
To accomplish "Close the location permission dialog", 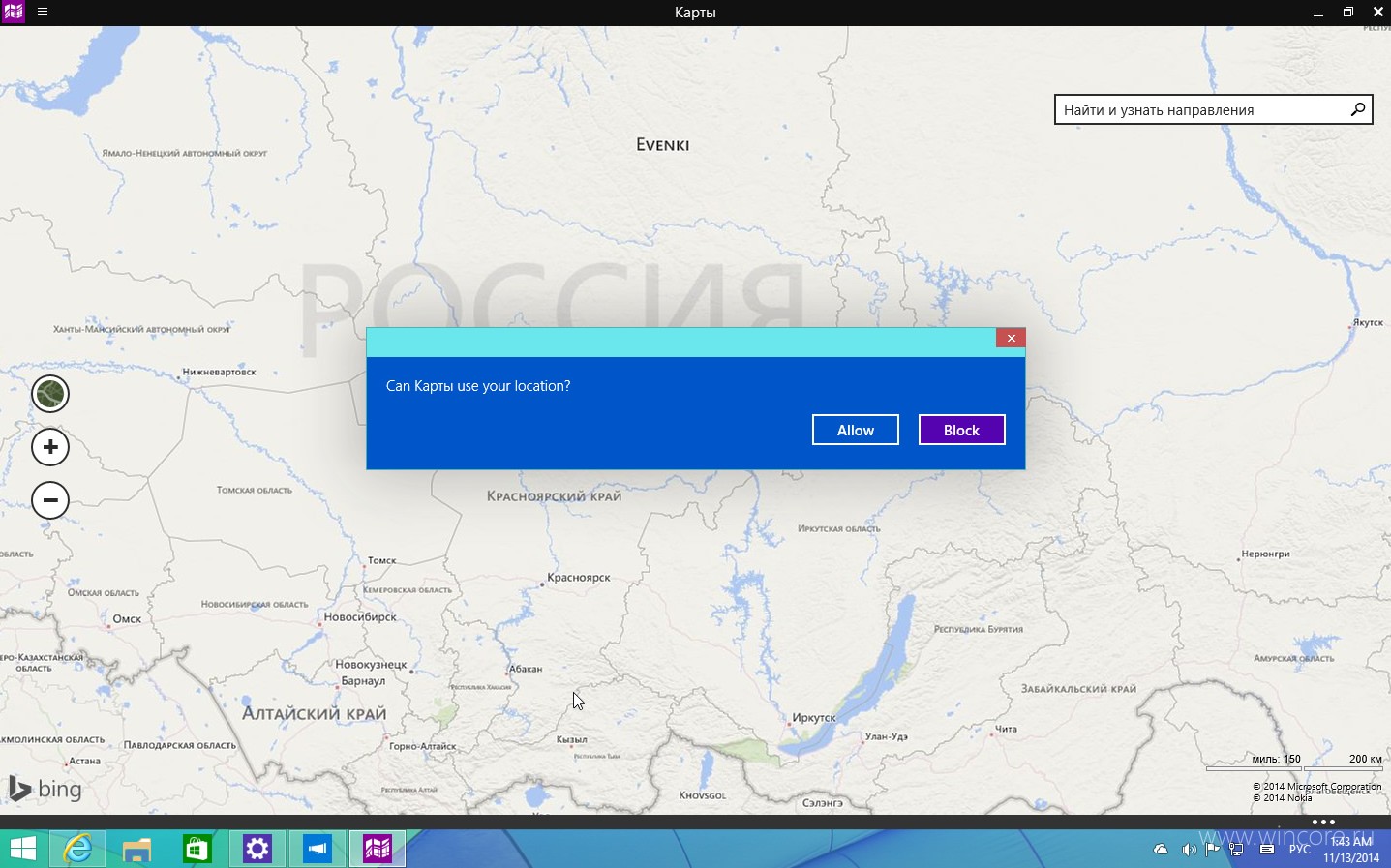I will (1011, 338).
